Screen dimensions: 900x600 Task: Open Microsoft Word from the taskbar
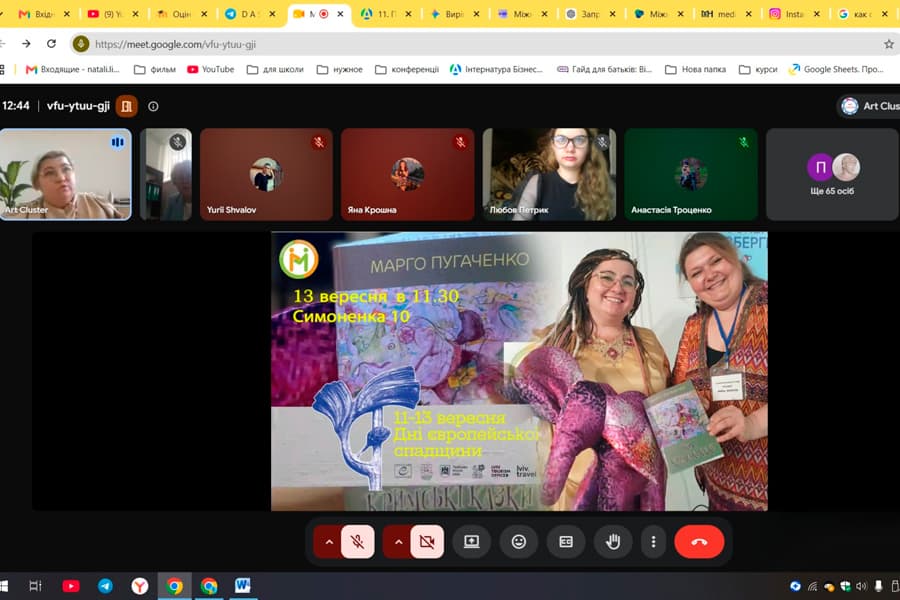coord(243,586)
